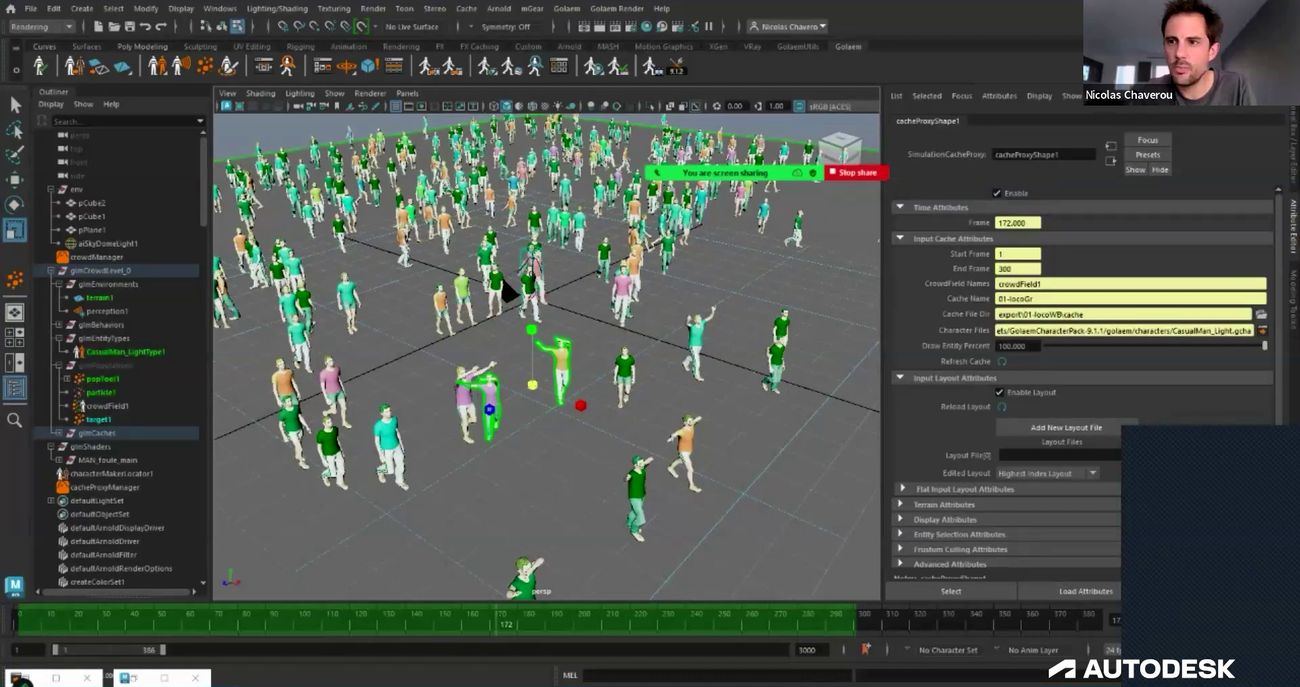Click the Redo arrow icon
Screen dimensions: 1300x687
(163, 27)
